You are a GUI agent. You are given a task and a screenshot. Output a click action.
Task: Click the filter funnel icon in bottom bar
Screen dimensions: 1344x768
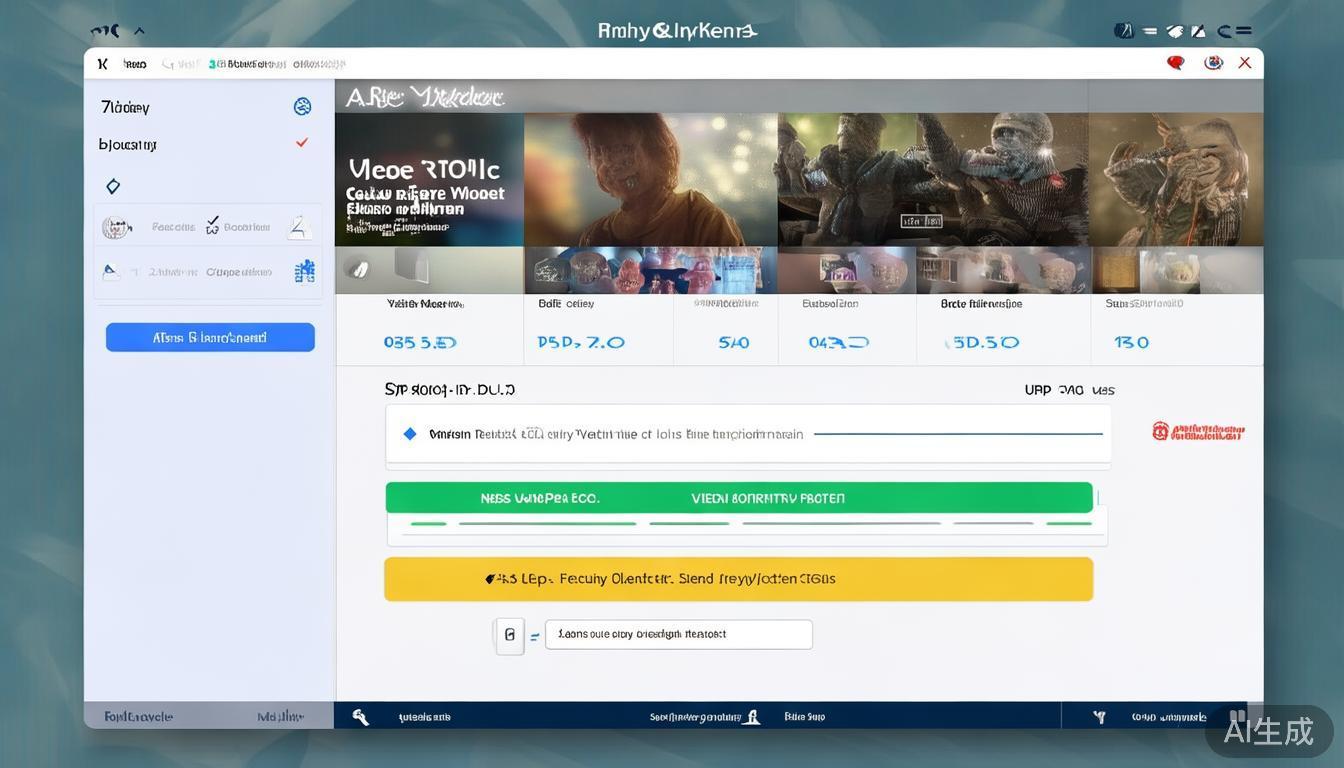pos(1100,716)
